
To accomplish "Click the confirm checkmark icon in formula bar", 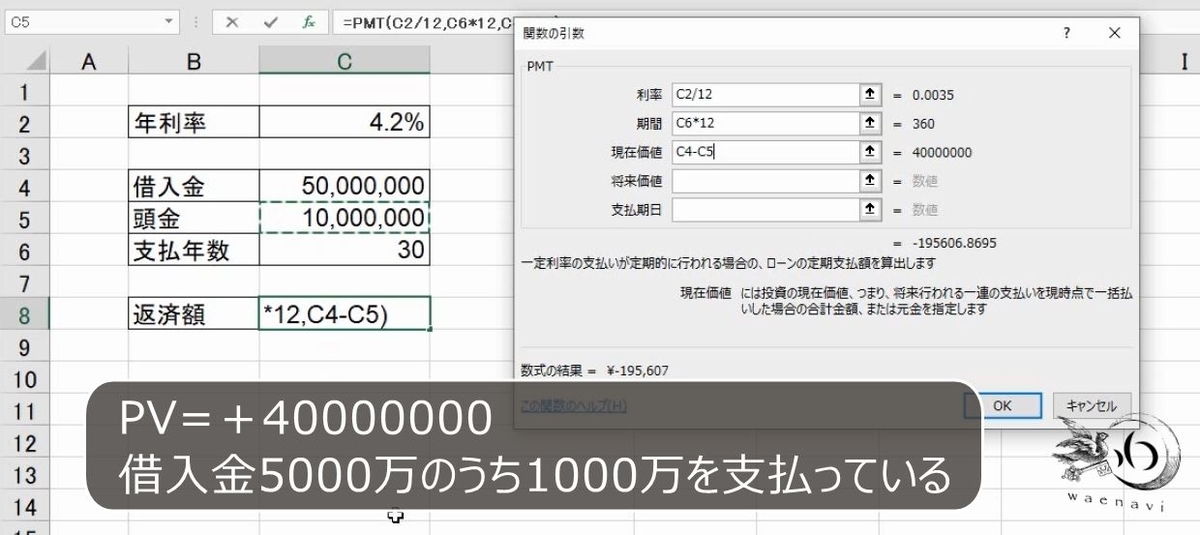I will click(270, 21).
